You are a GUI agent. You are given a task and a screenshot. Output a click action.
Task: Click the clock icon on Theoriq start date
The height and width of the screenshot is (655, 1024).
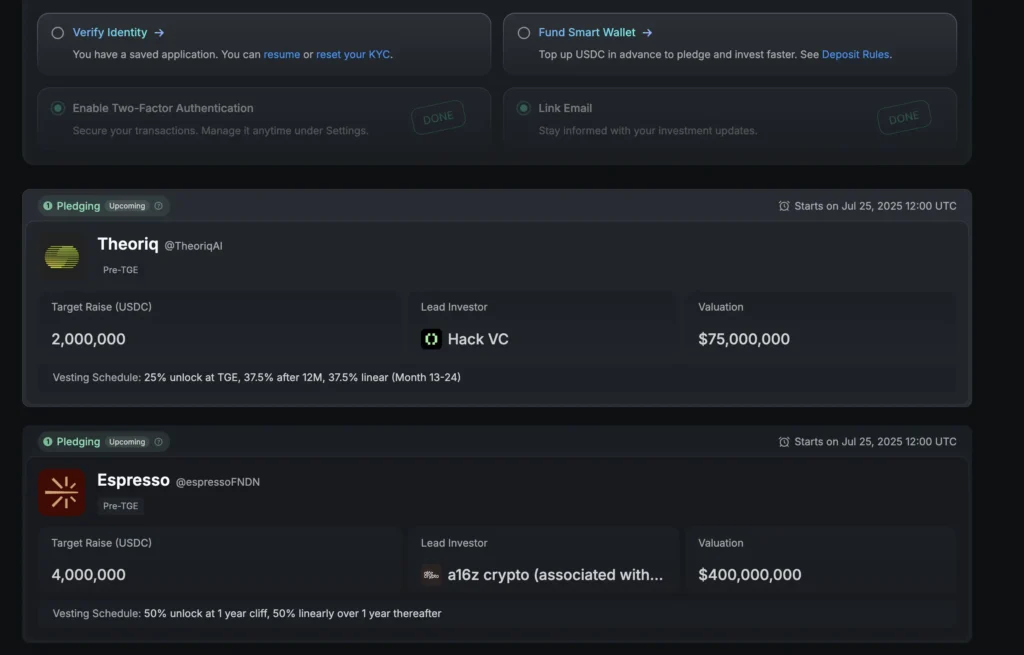click(x=784, y=206)
